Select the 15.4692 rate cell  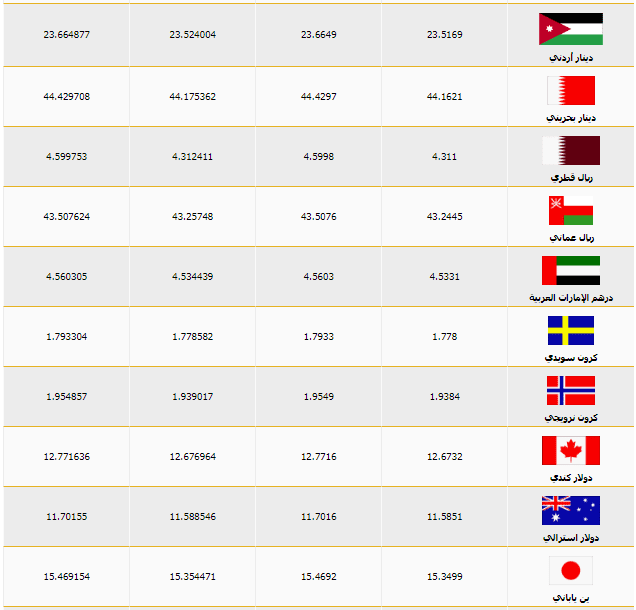click(319, 577)
